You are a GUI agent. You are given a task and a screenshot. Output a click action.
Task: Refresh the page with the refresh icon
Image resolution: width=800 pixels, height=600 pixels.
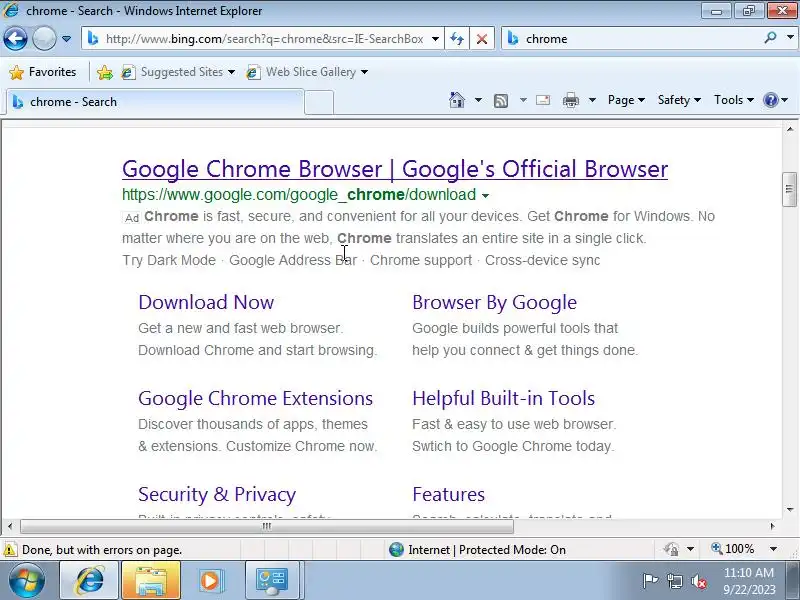[457, 39]
